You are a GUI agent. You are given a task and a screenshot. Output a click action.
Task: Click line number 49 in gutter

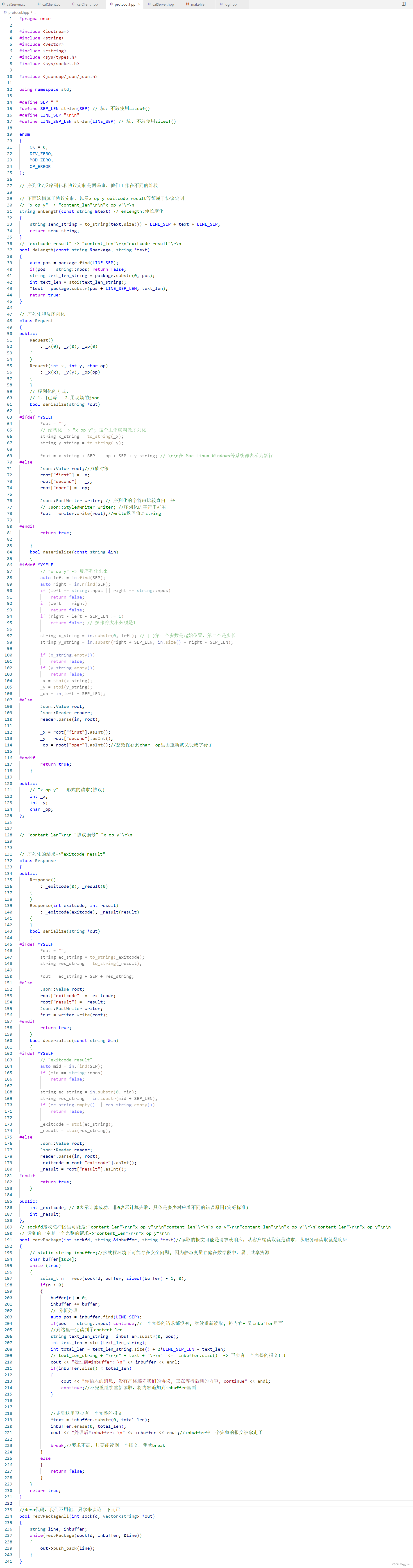[9, 328]
